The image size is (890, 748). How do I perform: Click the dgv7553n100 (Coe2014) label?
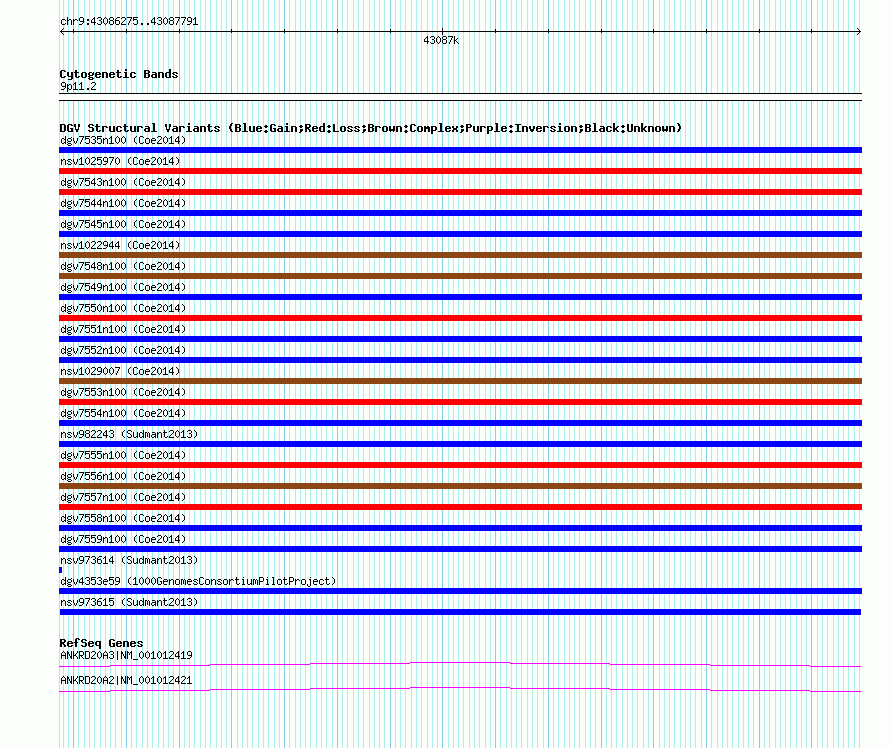point(123,392)
